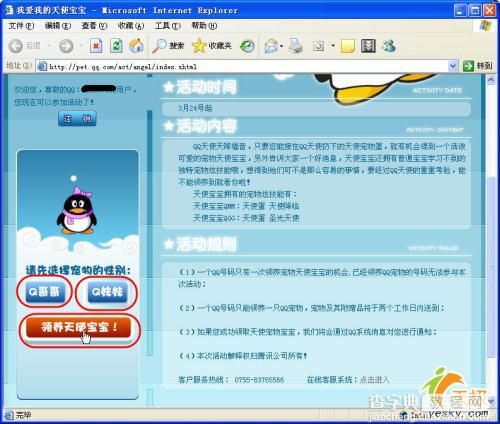
Task: Click the 注销 logout button
Action: pyautogui.click(x=77, y=119)
